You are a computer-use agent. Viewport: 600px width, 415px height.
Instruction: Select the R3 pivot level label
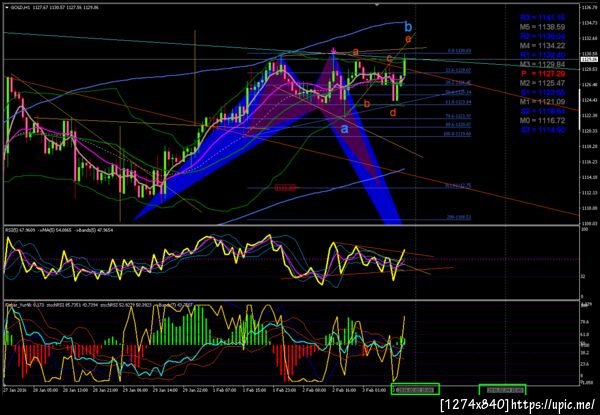(542, 18)
